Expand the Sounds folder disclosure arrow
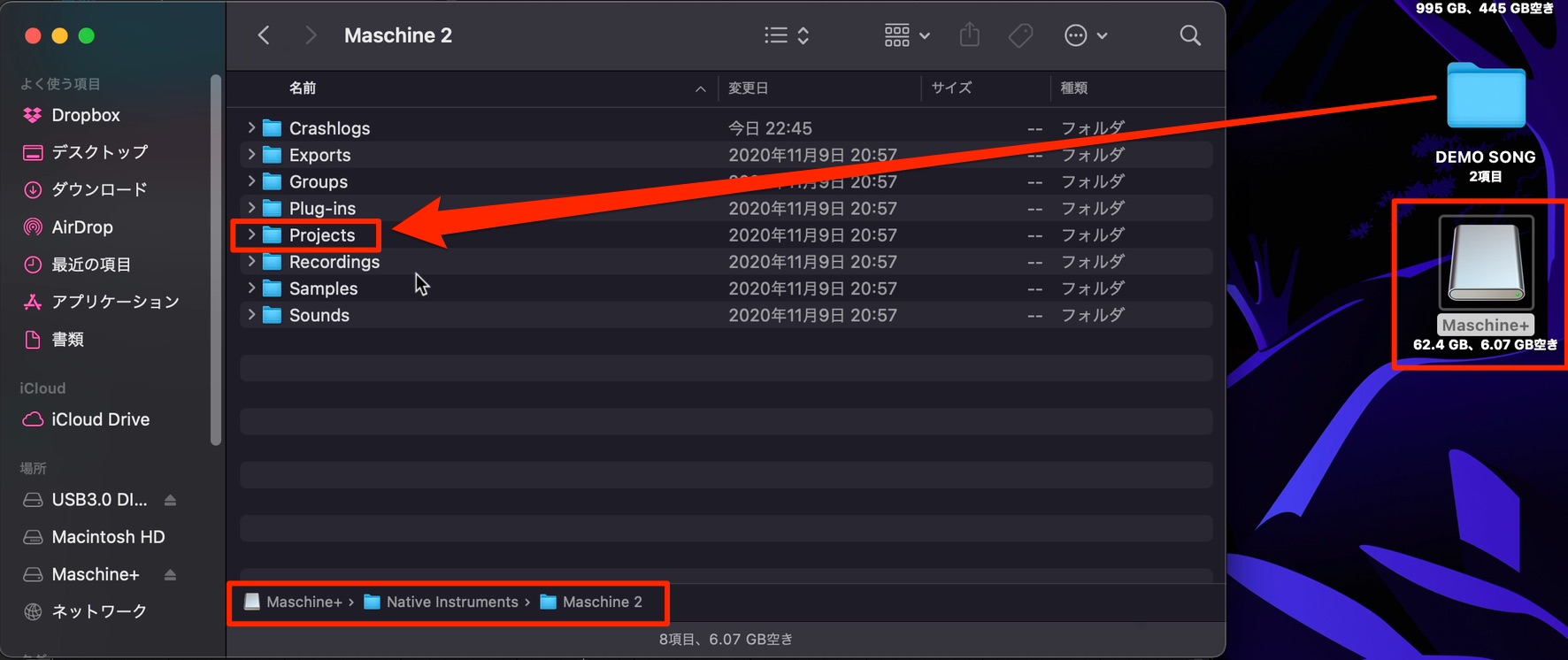 251,315
